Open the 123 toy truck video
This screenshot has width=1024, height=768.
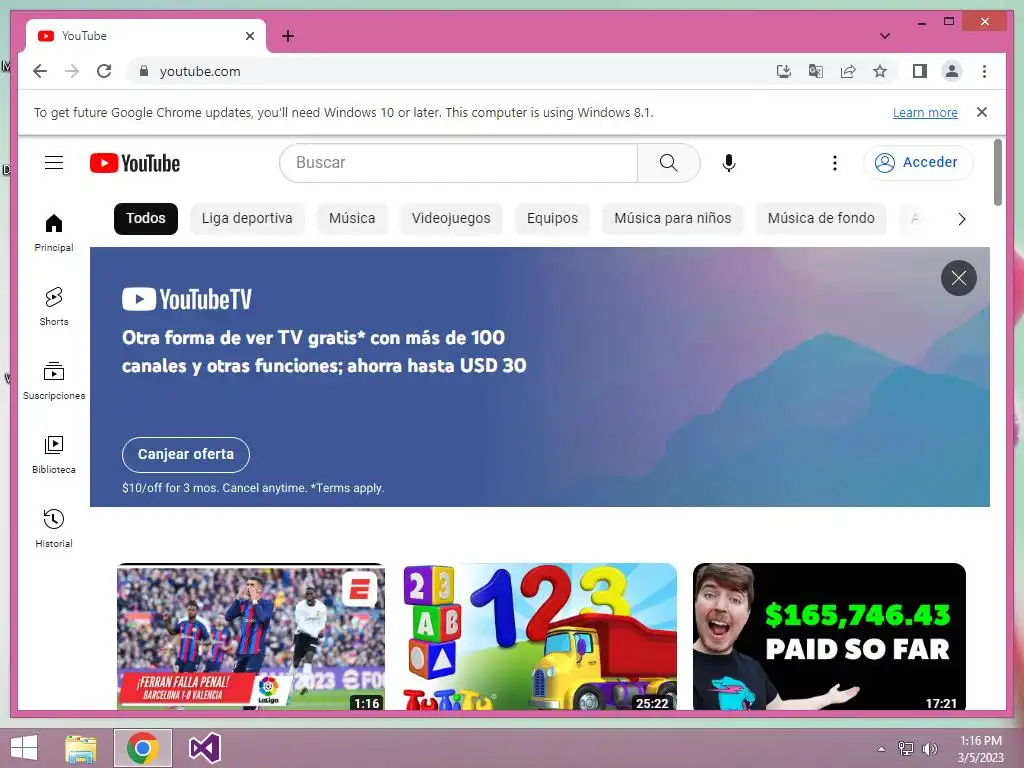540,637
